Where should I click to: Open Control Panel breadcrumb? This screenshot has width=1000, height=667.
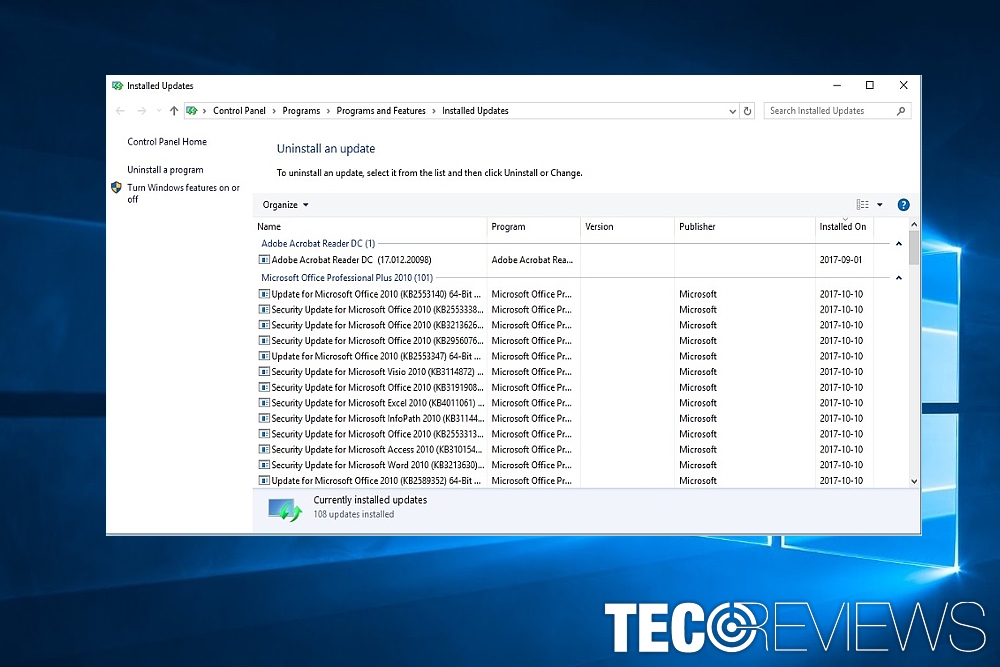(239, 111)
